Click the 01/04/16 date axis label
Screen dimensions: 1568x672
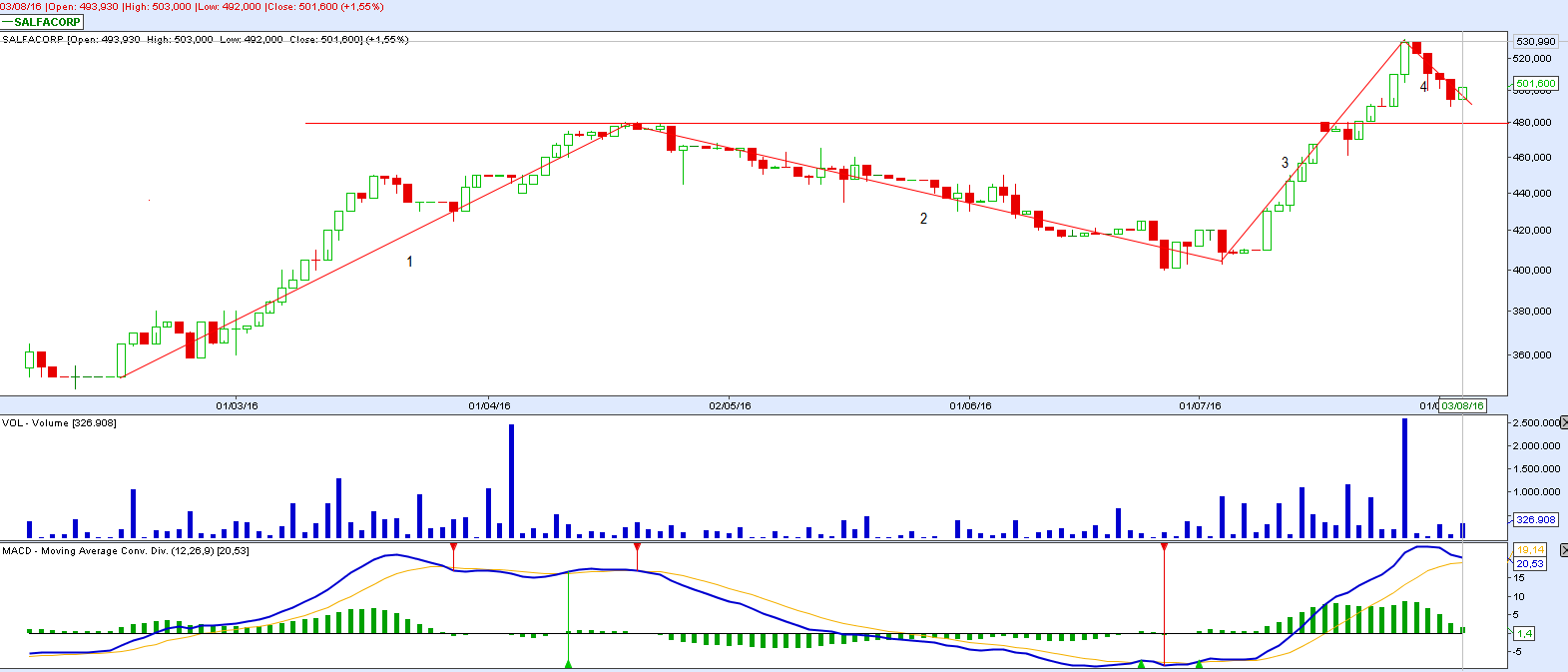[x=489, y=405]
